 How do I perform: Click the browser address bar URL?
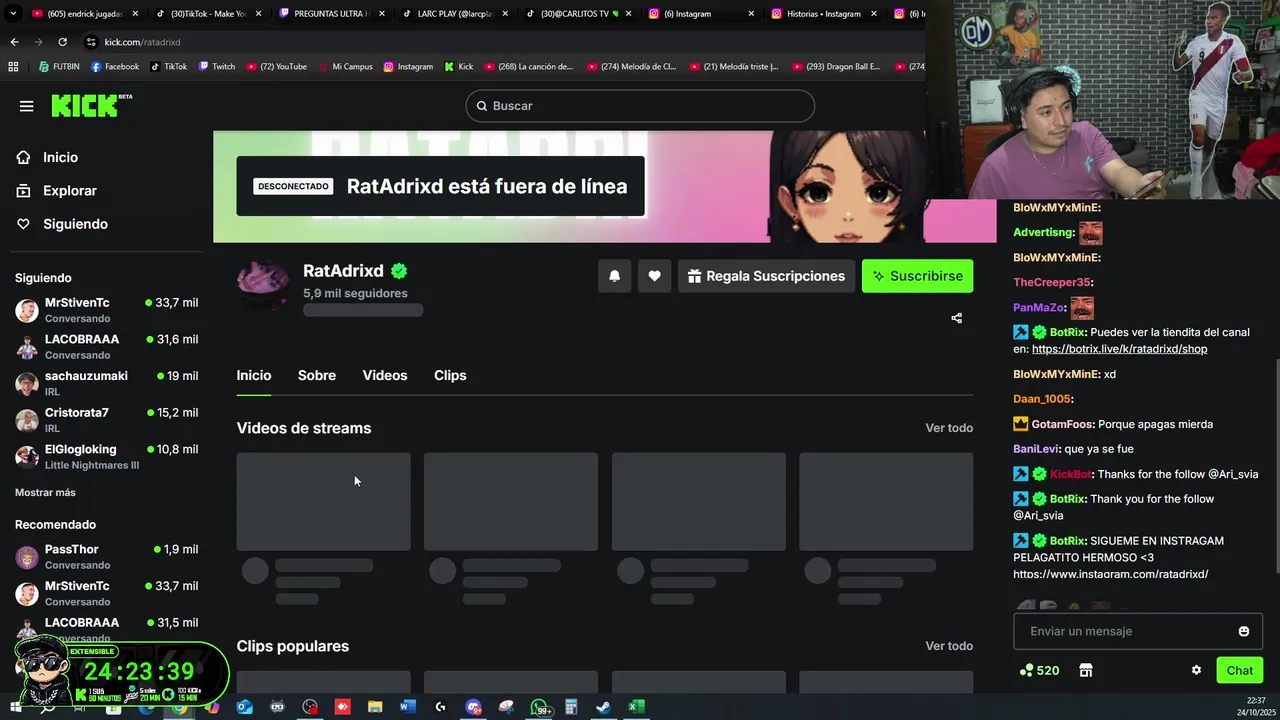[142, 42]
